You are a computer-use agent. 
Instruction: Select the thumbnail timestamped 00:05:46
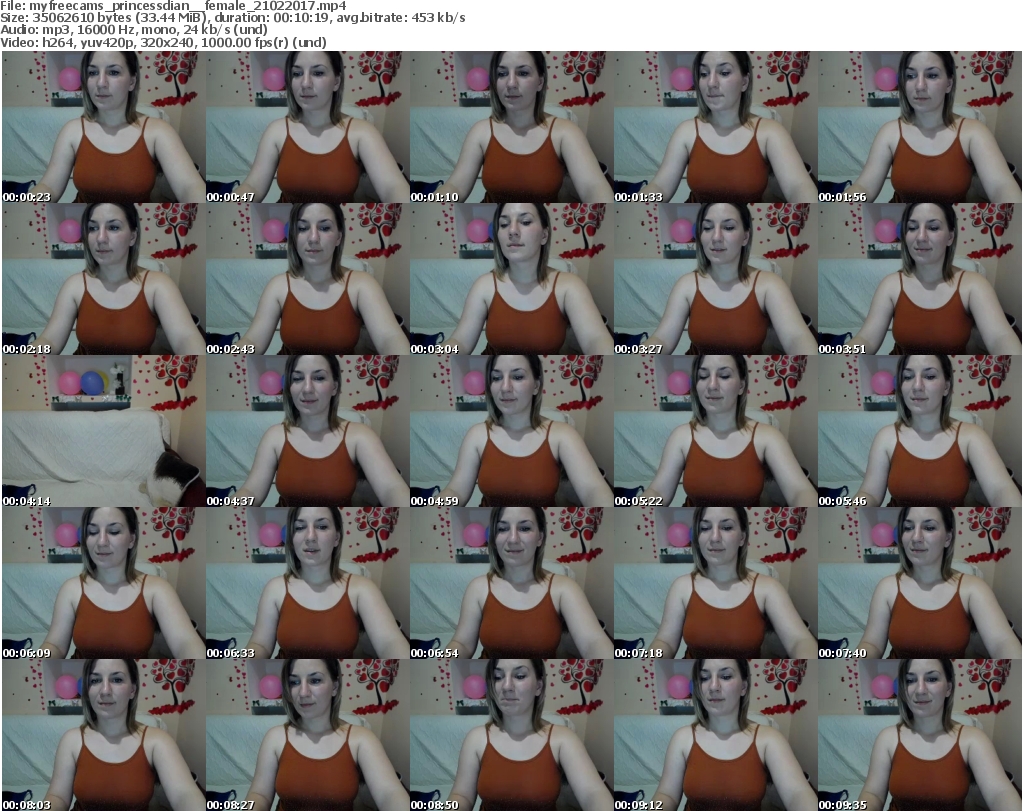tap(920, 432)
